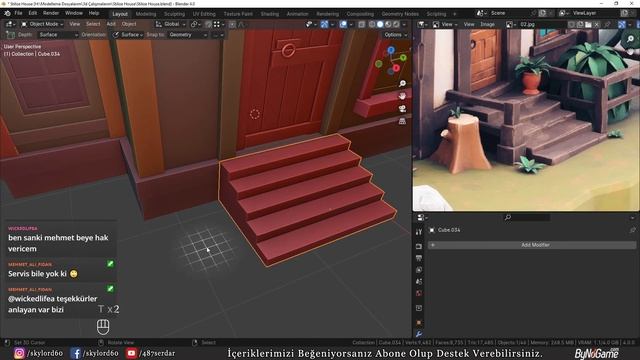Toggle X-ray mode

click(362, 24)
